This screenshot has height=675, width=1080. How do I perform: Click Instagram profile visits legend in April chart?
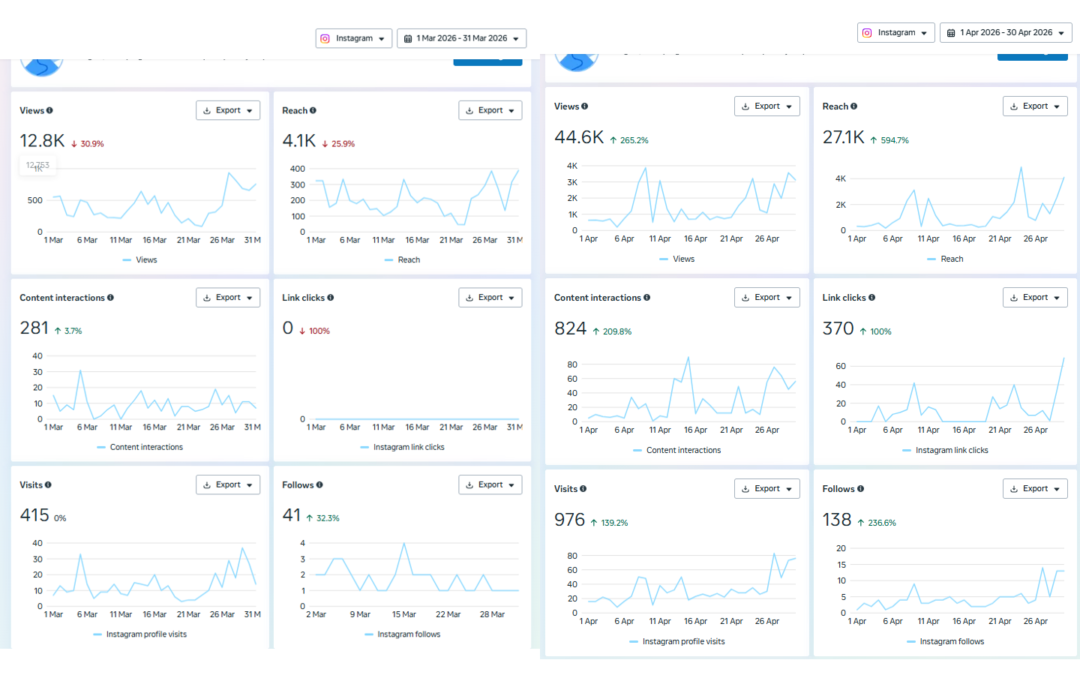[x=677, y=641]
